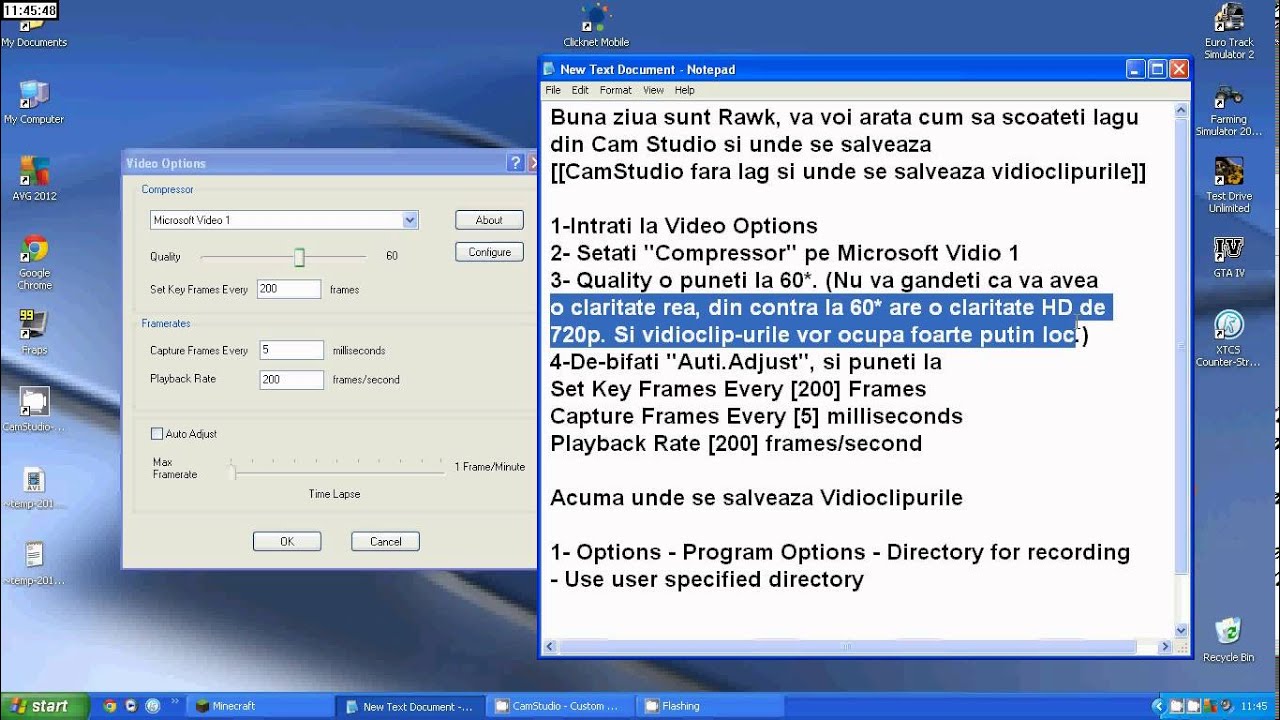Maximize the Notepad window
This screenshot has height=720, width=1280.
pos(1157,69)
